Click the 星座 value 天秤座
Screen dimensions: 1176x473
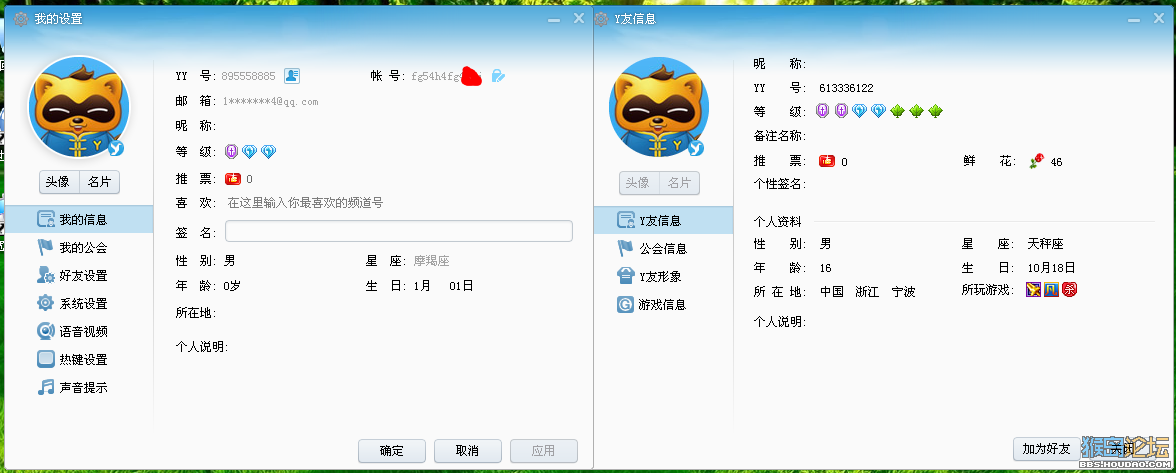(x=1046, y=244)
